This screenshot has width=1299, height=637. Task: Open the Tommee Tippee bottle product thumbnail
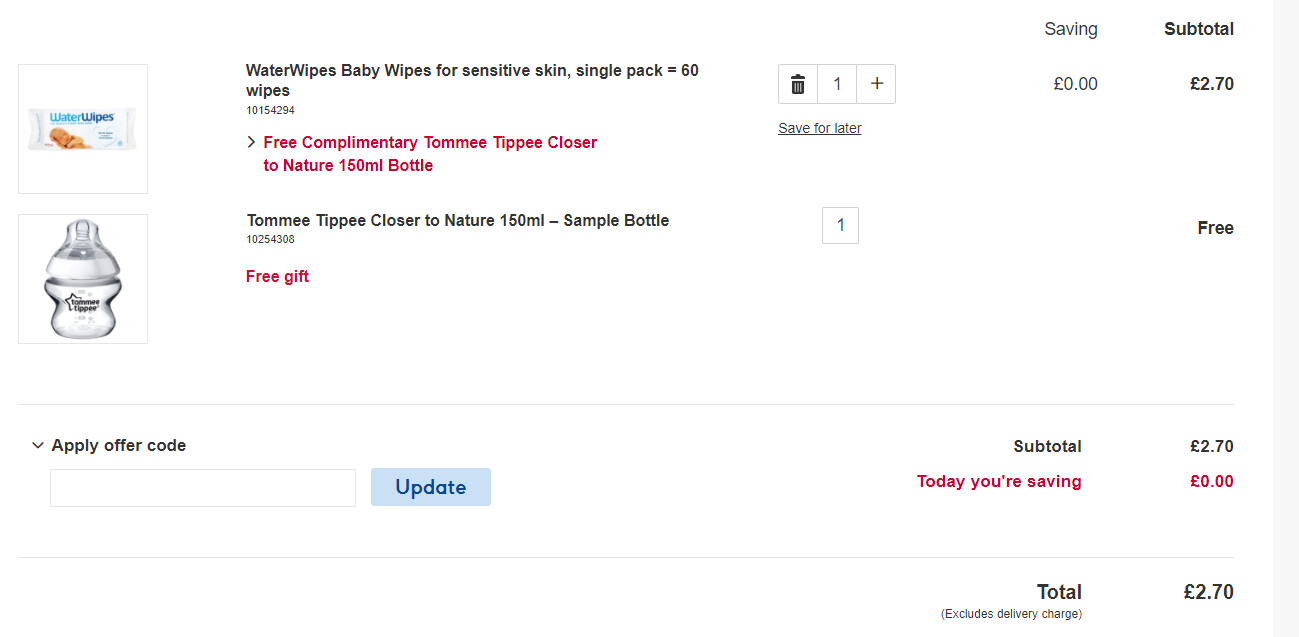point(82,278)
